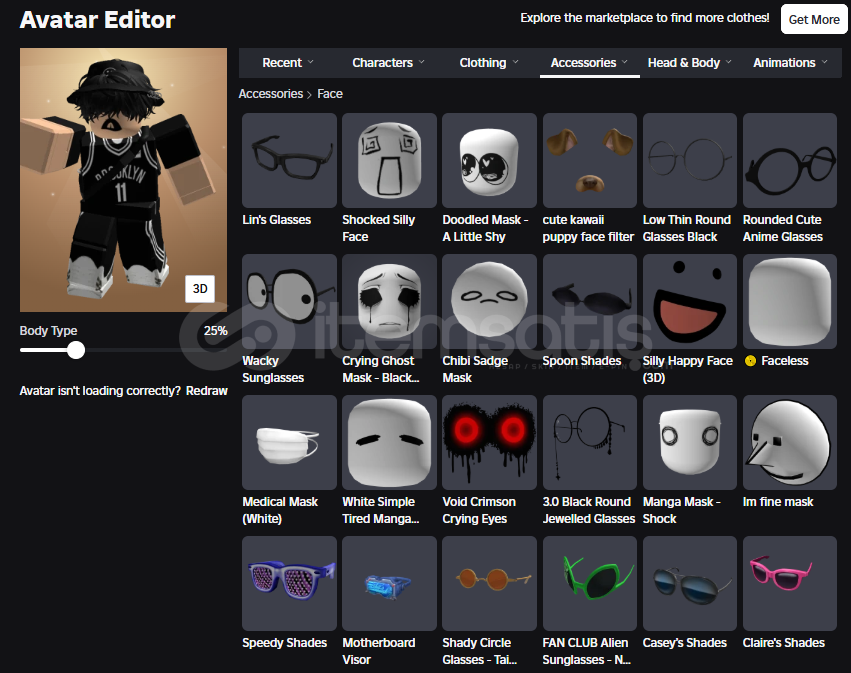Switch to the Animations tab

[790, 63]
